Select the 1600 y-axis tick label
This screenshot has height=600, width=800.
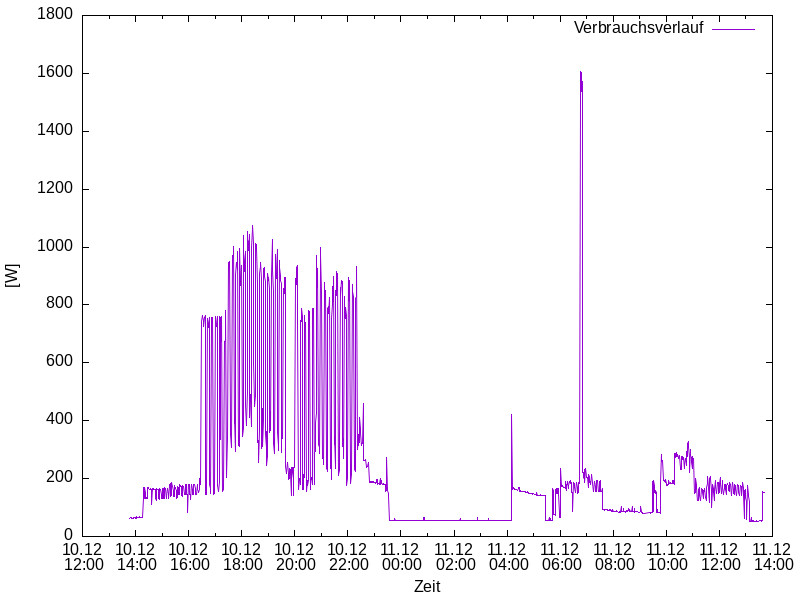pyautogui.click(x=53, y=73)
